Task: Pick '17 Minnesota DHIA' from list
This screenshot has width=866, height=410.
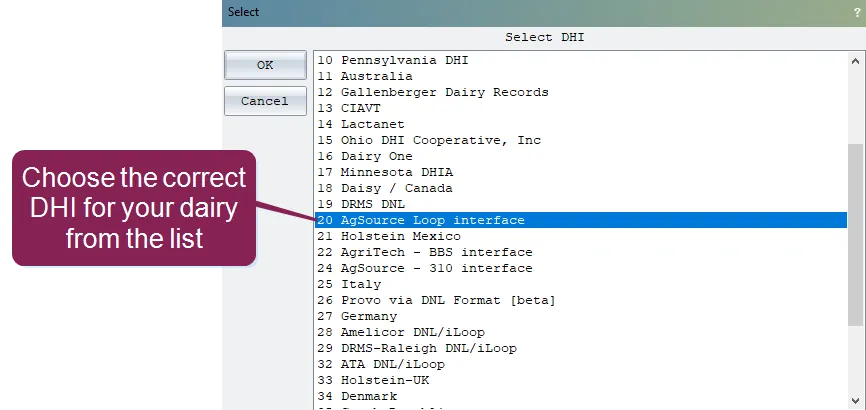Action: [x=581, y=172]
